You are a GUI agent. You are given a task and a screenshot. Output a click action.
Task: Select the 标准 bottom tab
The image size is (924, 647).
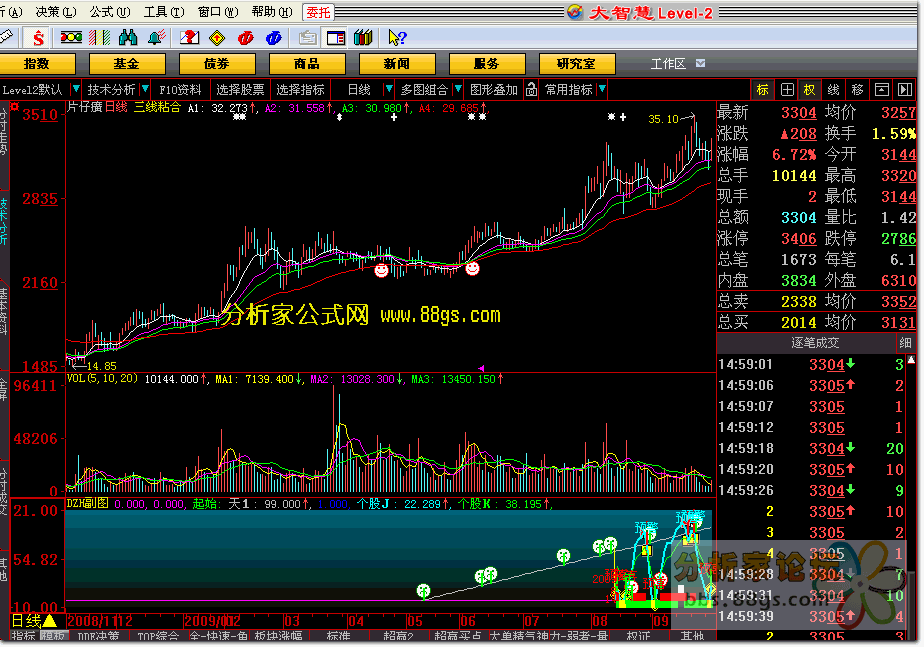[x=338, y=636]
